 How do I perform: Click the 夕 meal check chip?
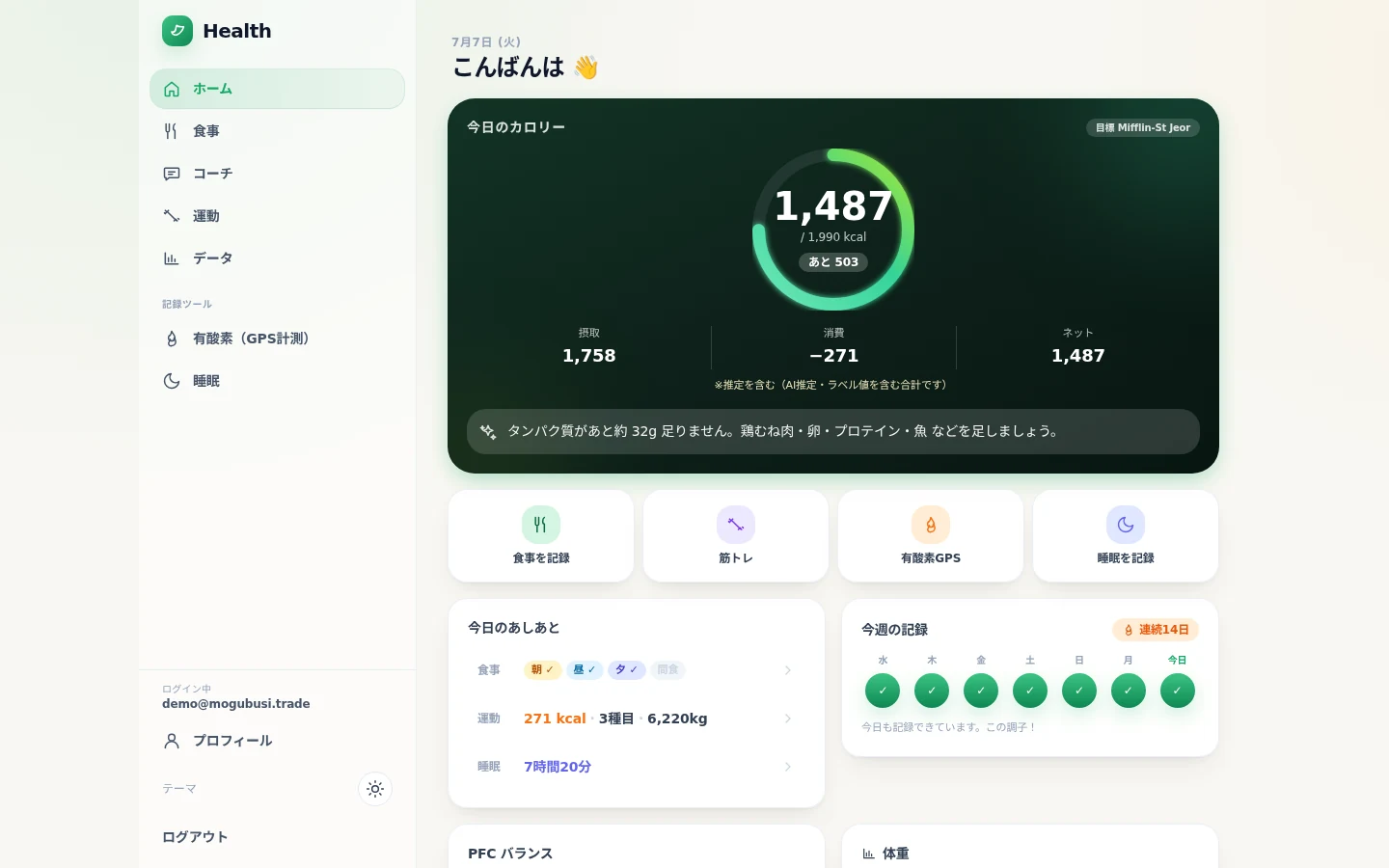(x=627, y=669)
